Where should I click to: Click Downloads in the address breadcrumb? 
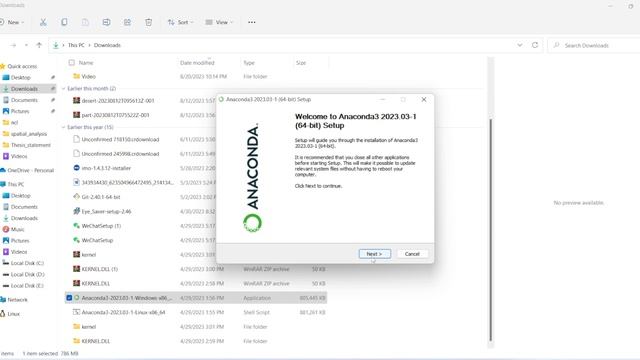tap(107, 45)
